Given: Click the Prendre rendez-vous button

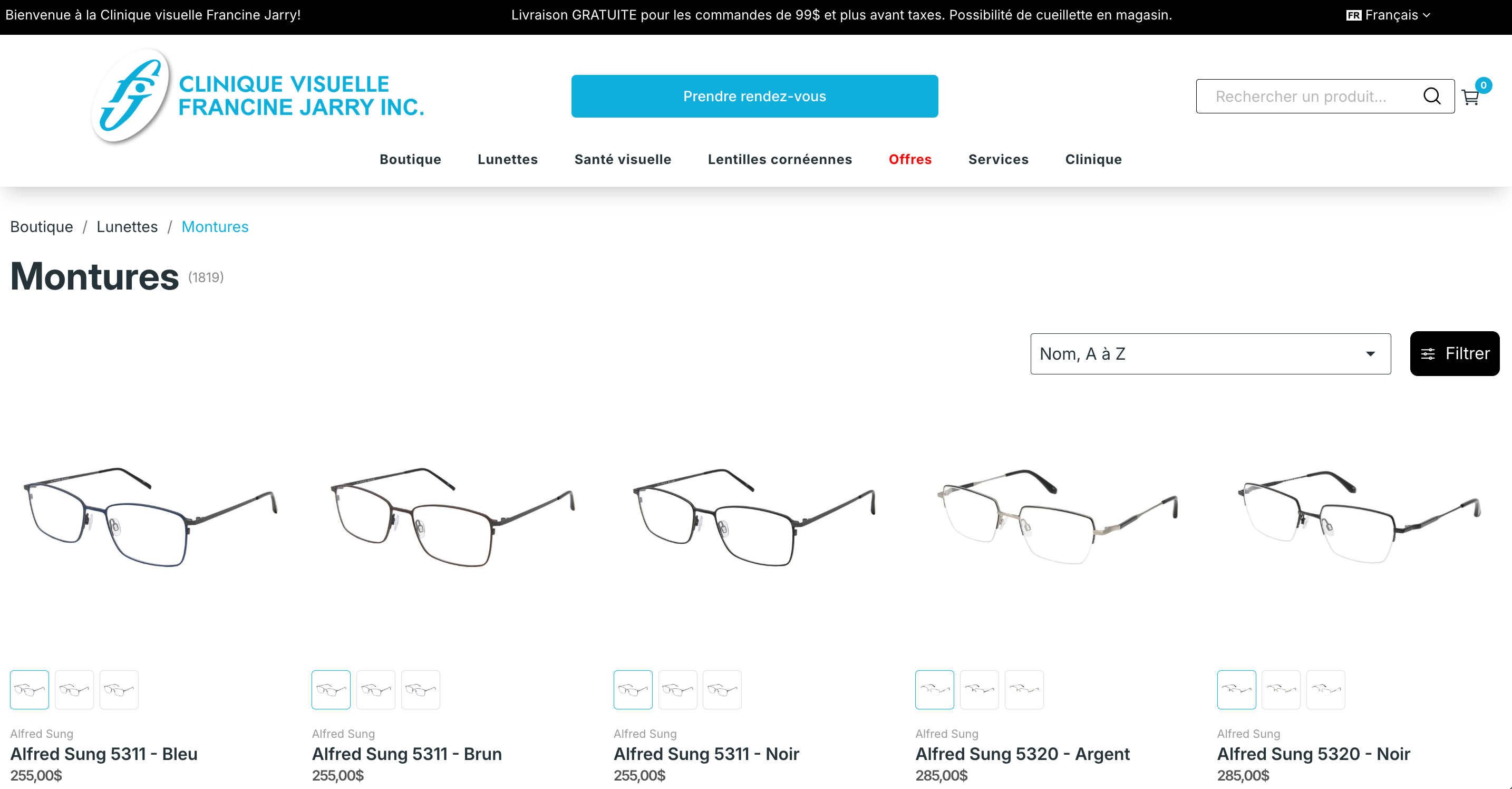Looking at the screenshot, I should [754, 97].
